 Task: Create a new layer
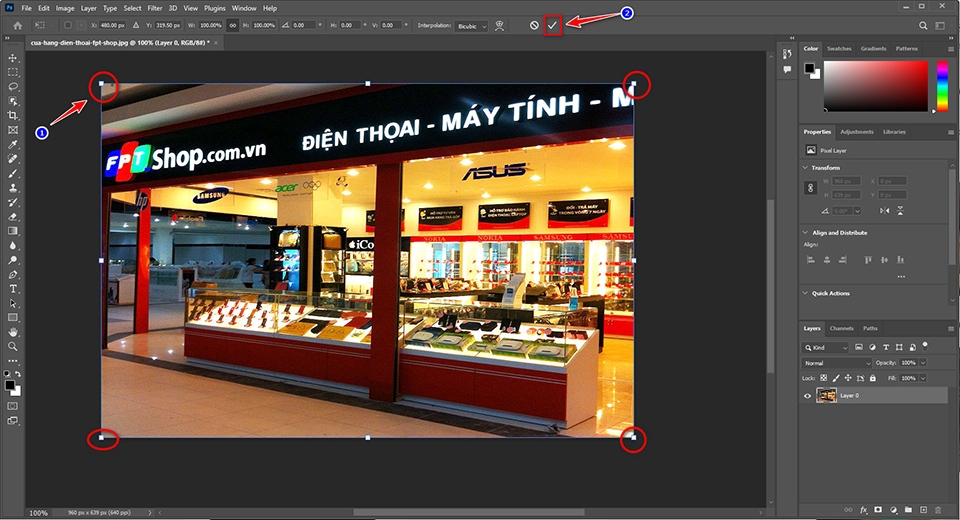point(923,510)
